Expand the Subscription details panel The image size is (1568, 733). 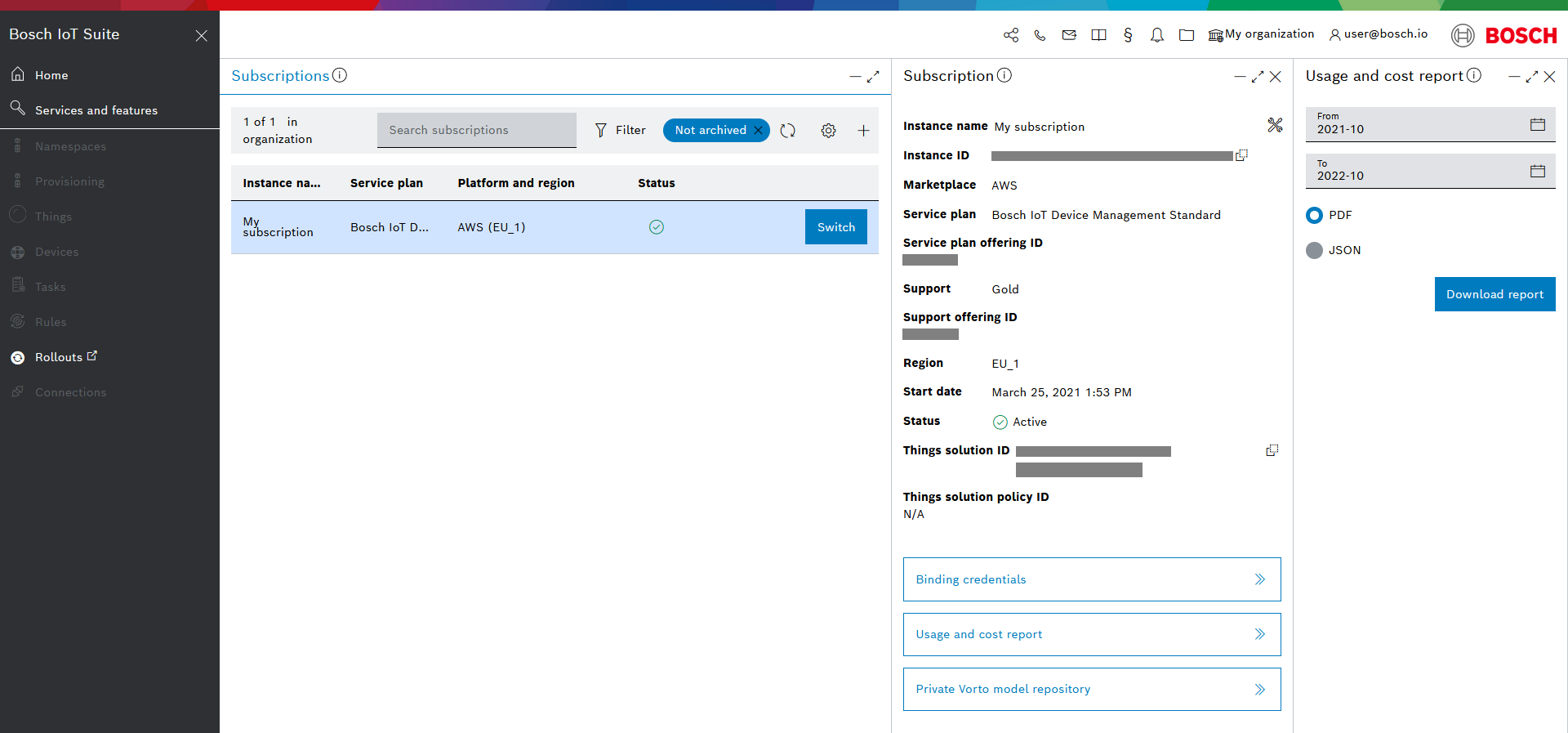1258,77
